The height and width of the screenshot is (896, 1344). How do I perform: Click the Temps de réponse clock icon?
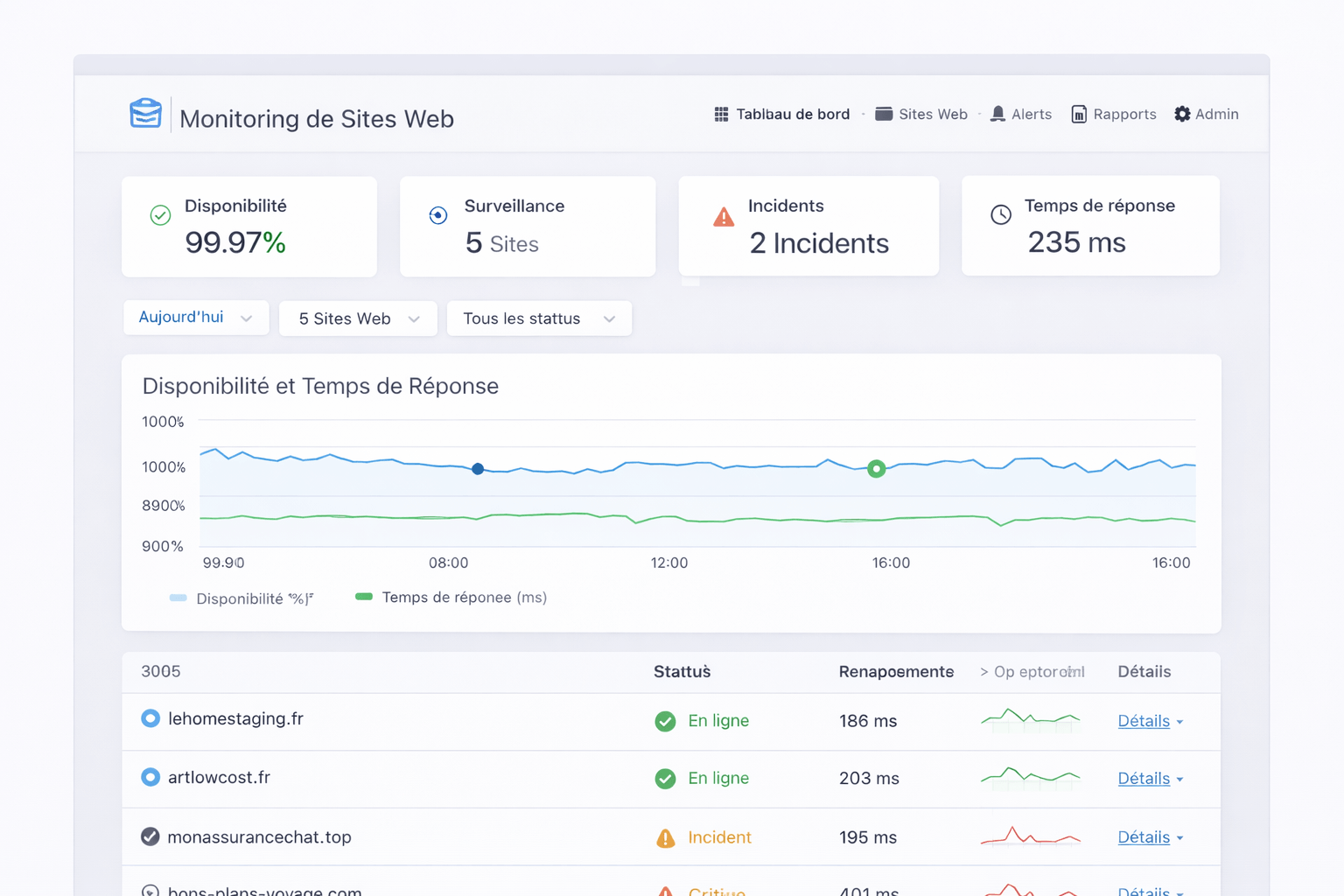point(1000,214)
